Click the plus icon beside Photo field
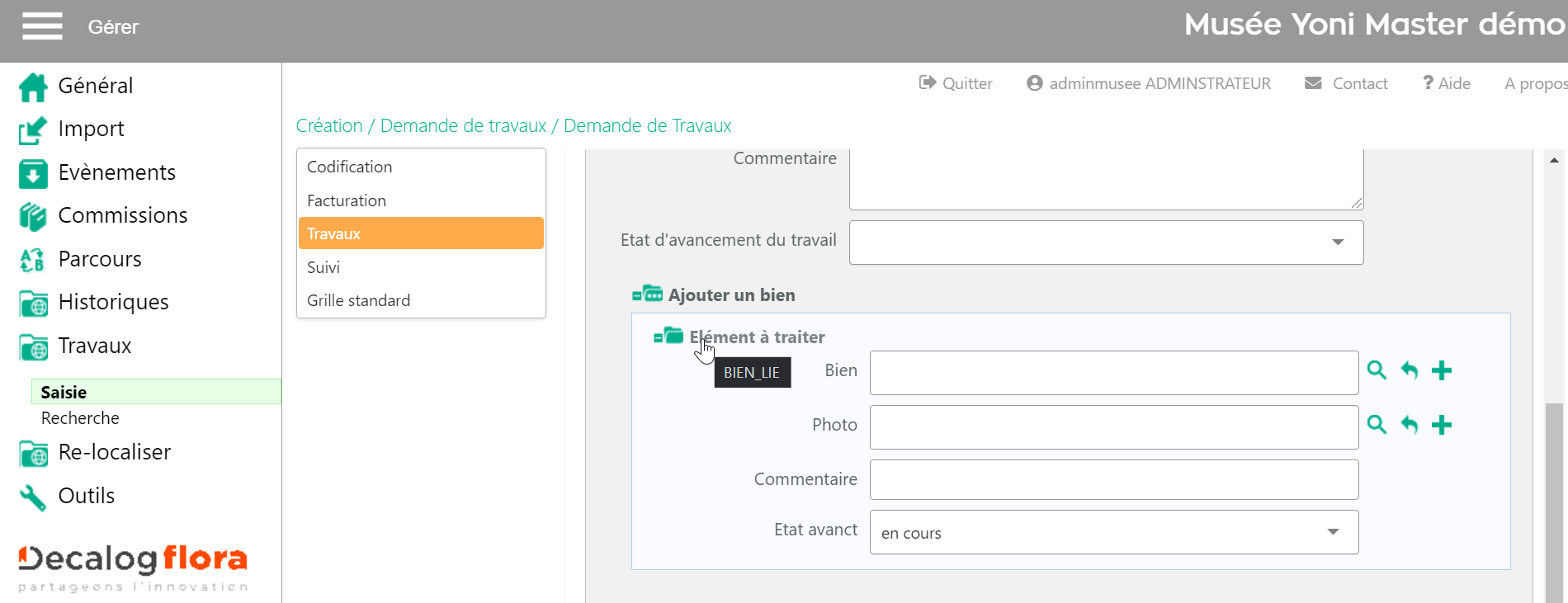The height and width of the screenshot is (603, 1568). (x=1441, y=426)
